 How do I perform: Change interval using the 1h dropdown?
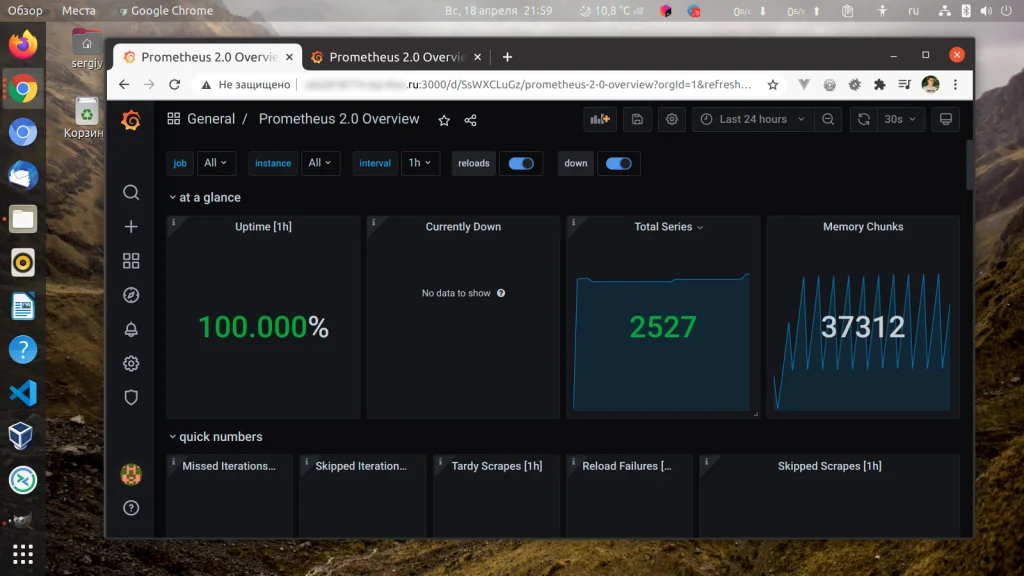(420, 163)
